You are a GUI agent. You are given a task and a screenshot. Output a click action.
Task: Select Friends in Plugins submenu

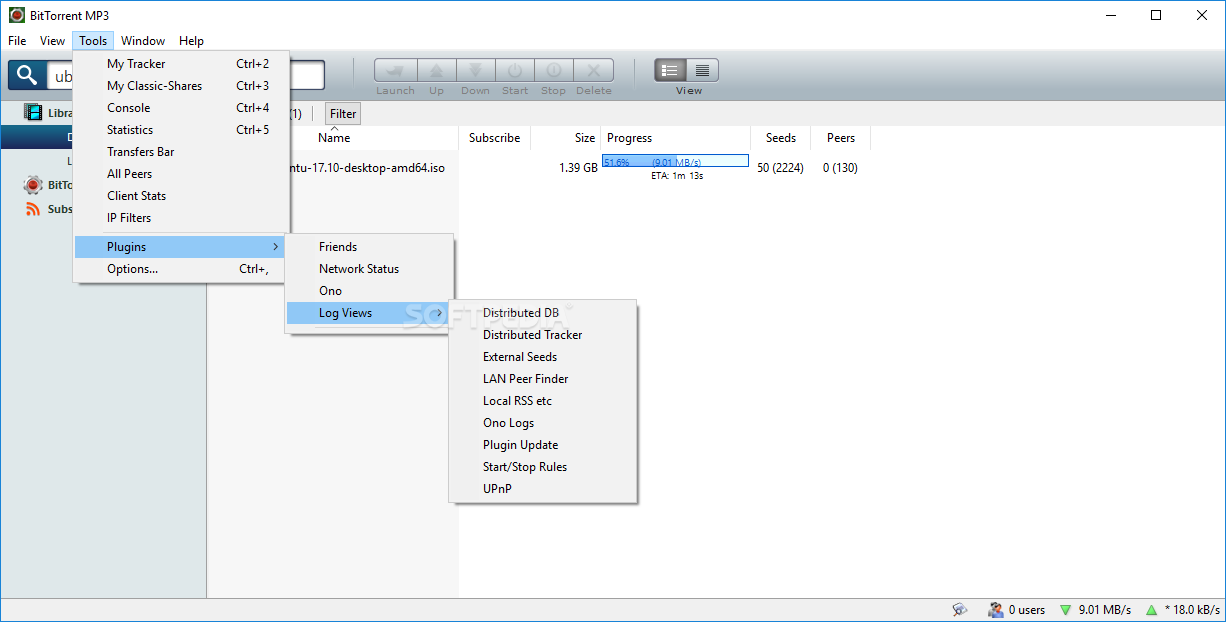click(x=370, y=247)
